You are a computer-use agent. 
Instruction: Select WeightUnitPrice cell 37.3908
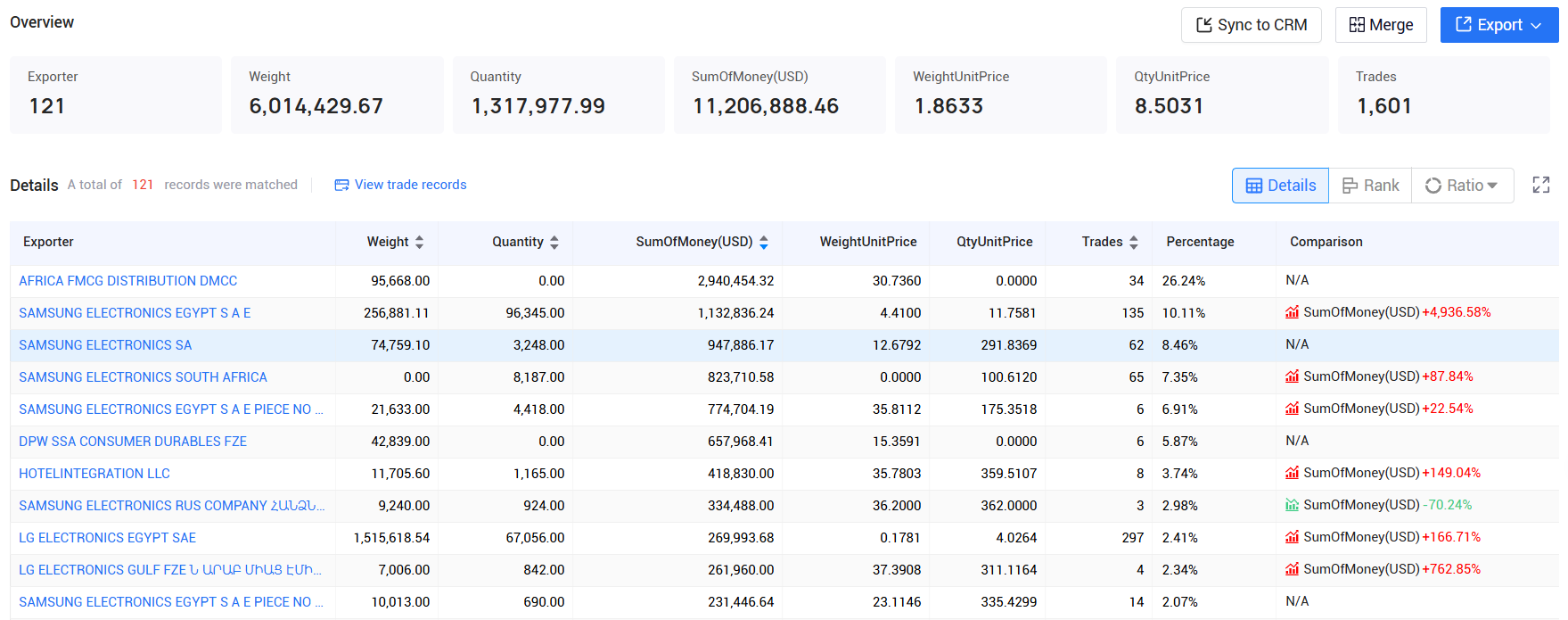pos(897,570)
